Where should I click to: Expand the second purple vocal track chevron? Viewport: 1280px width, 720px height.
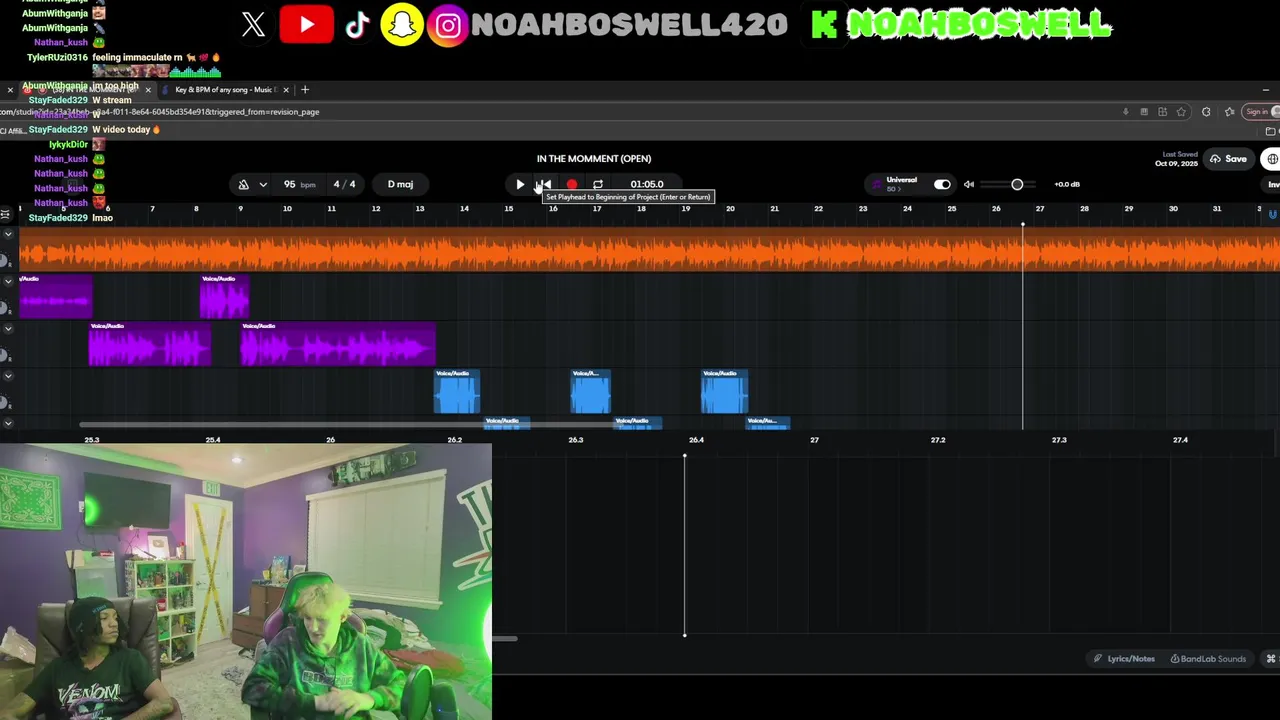[x=8, y=329]
